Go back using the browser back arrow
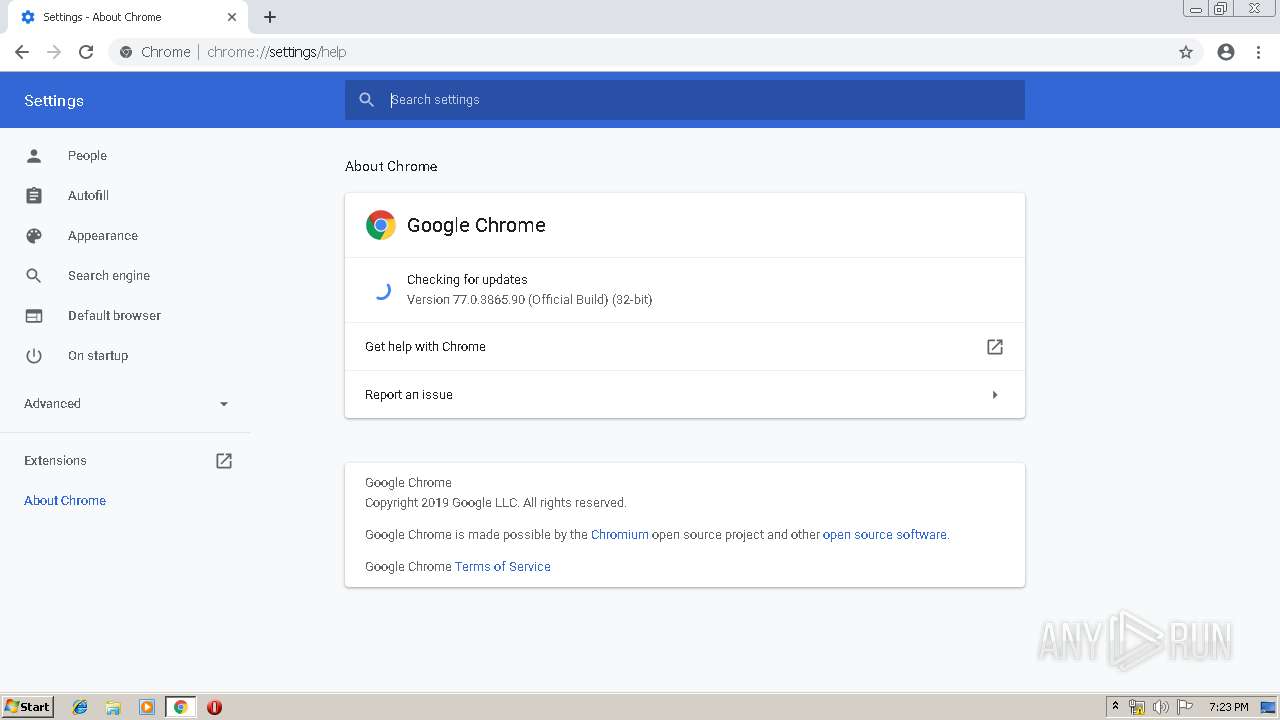Viewport: 1280px width, 720px height. click(x=22, y=52)
